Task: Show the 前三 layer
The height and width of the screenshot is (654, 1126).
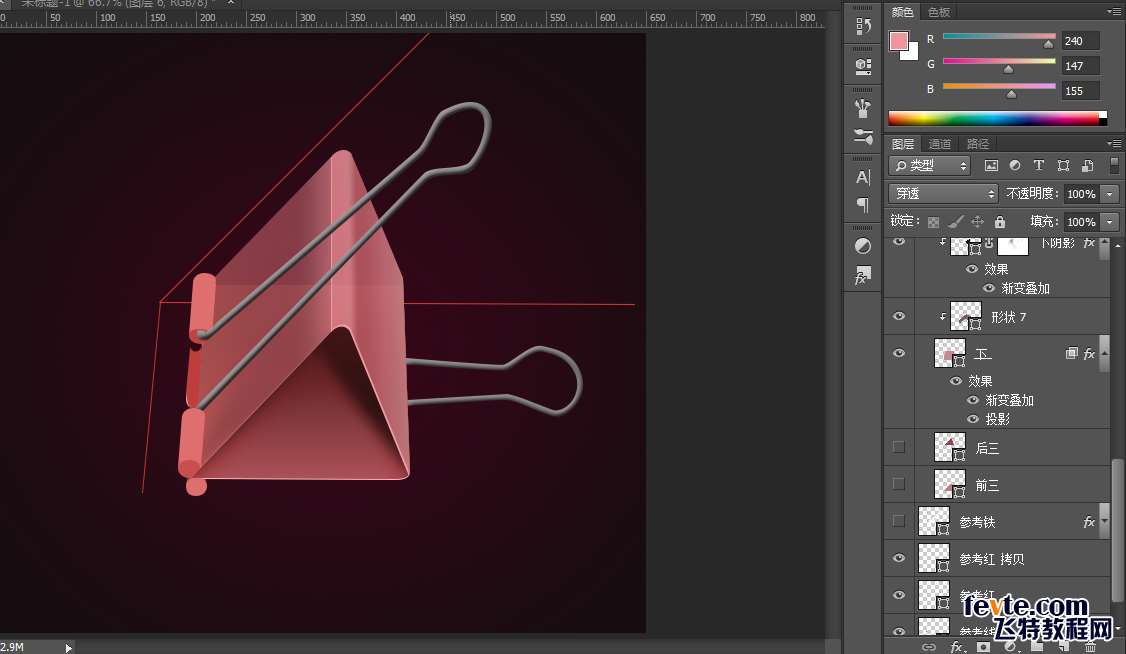Action: [x=898, y=484]
